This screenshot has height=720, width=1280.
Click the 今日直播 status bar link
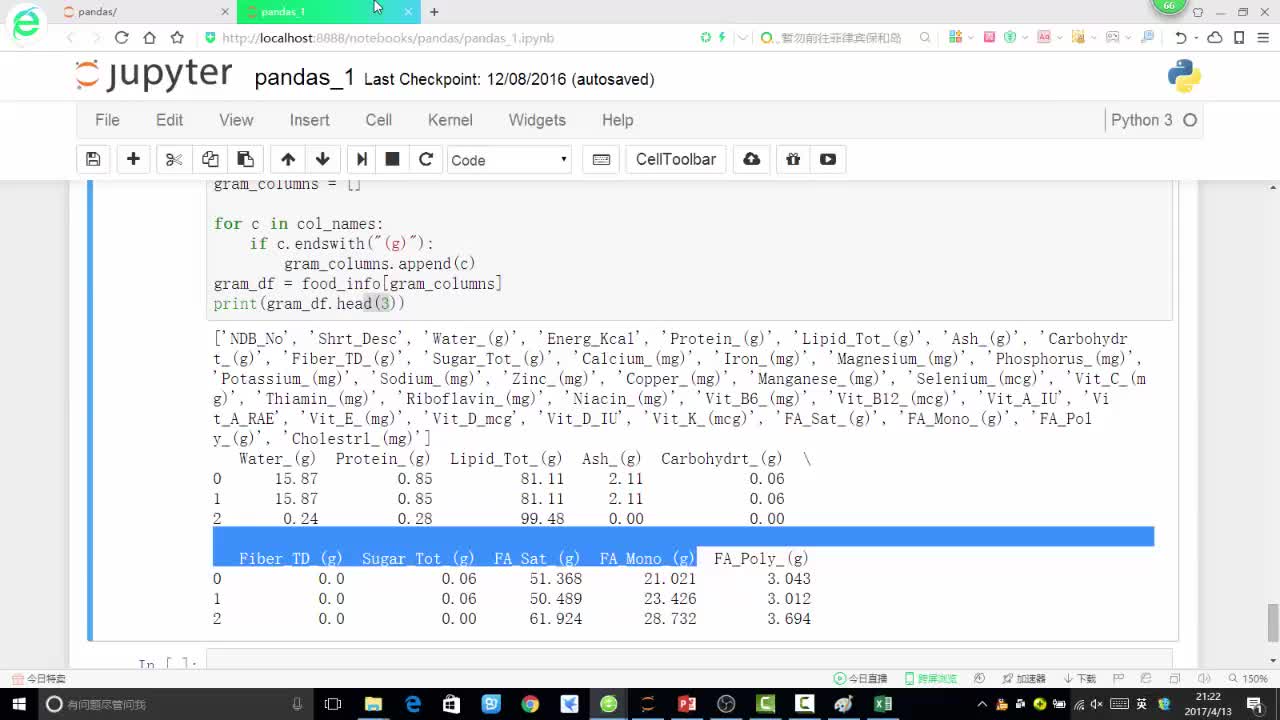tap(861, 678)
